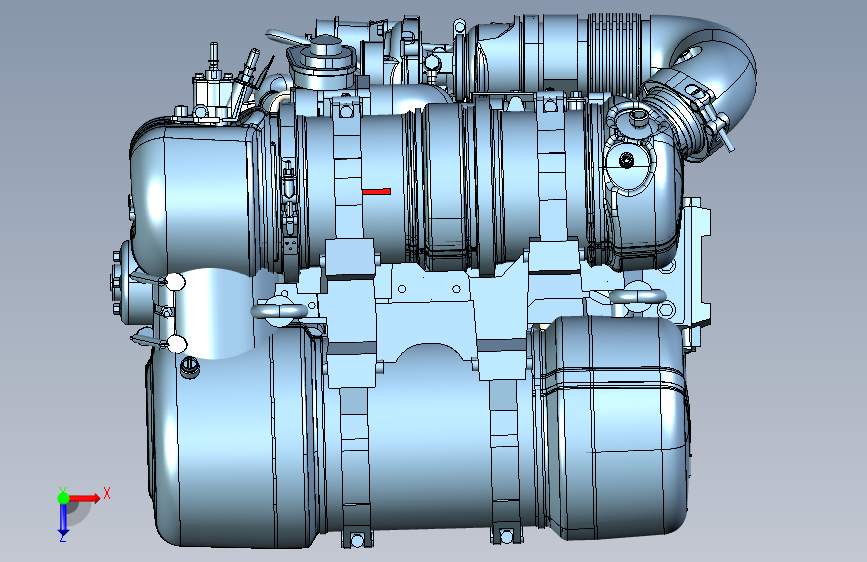
Task: Click the green Y axis dot on the triad
Action: 63,498
